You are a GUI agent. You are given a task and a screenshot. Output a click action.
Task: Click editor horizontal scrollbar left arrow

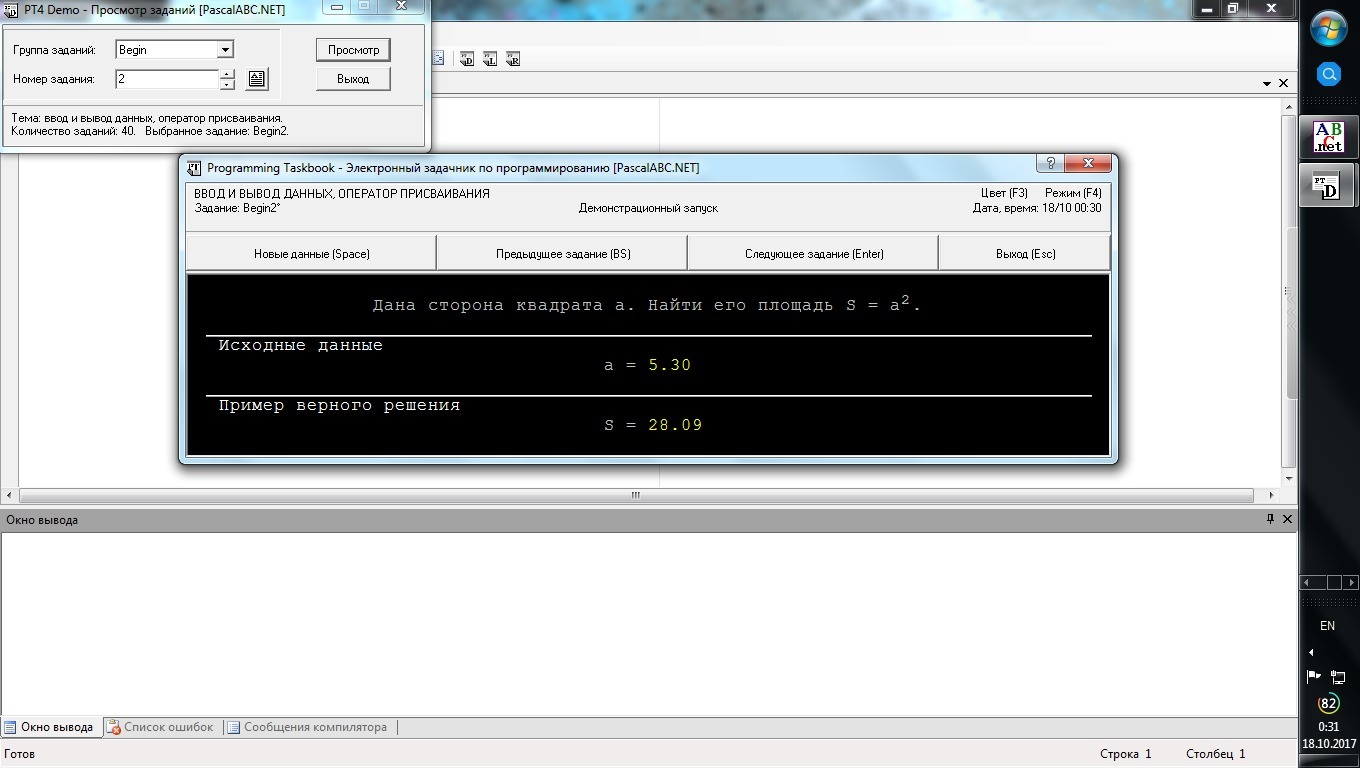(10, 495)
